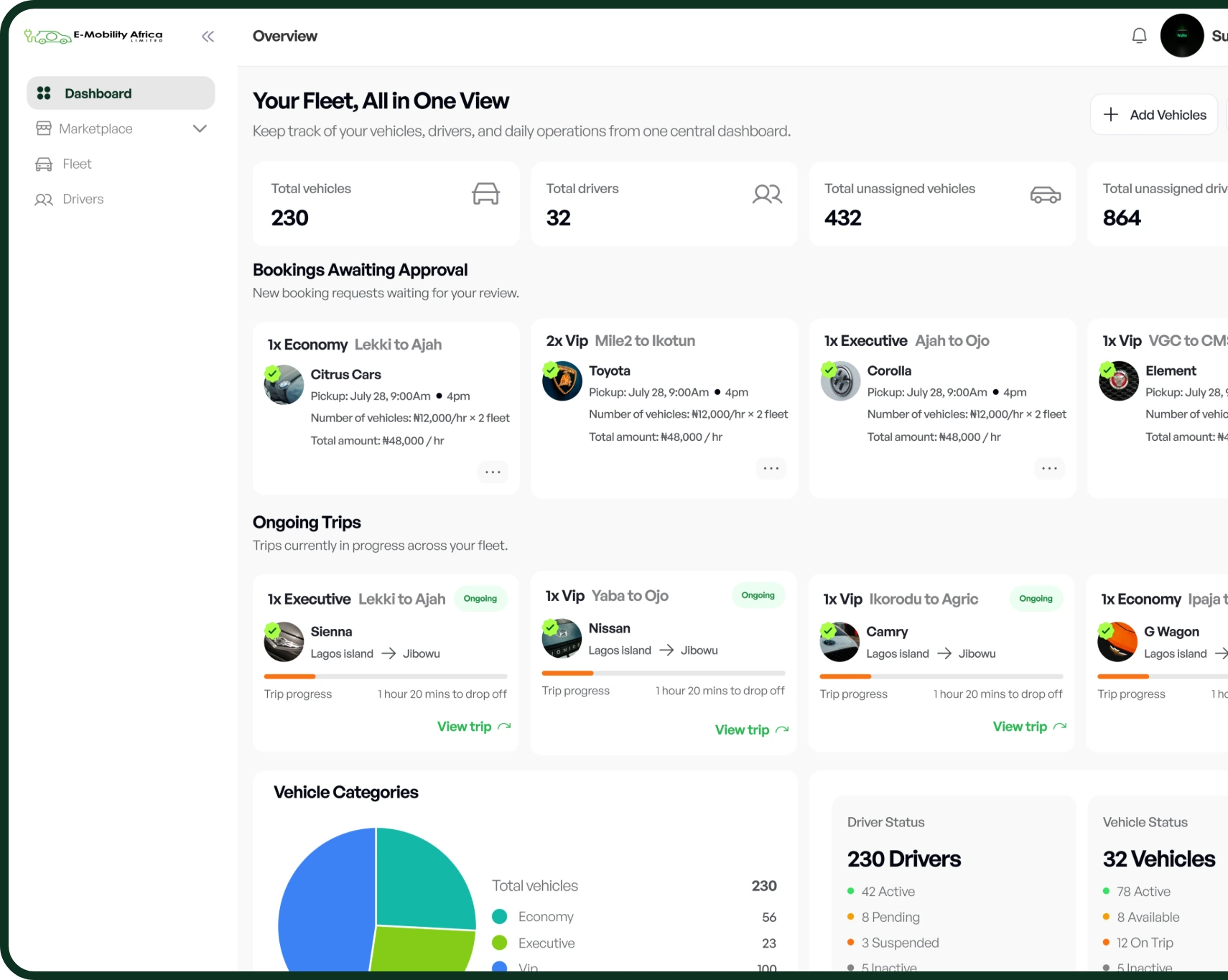
Task: Click the people icon in Total drivers card
Action: (767, 194)
